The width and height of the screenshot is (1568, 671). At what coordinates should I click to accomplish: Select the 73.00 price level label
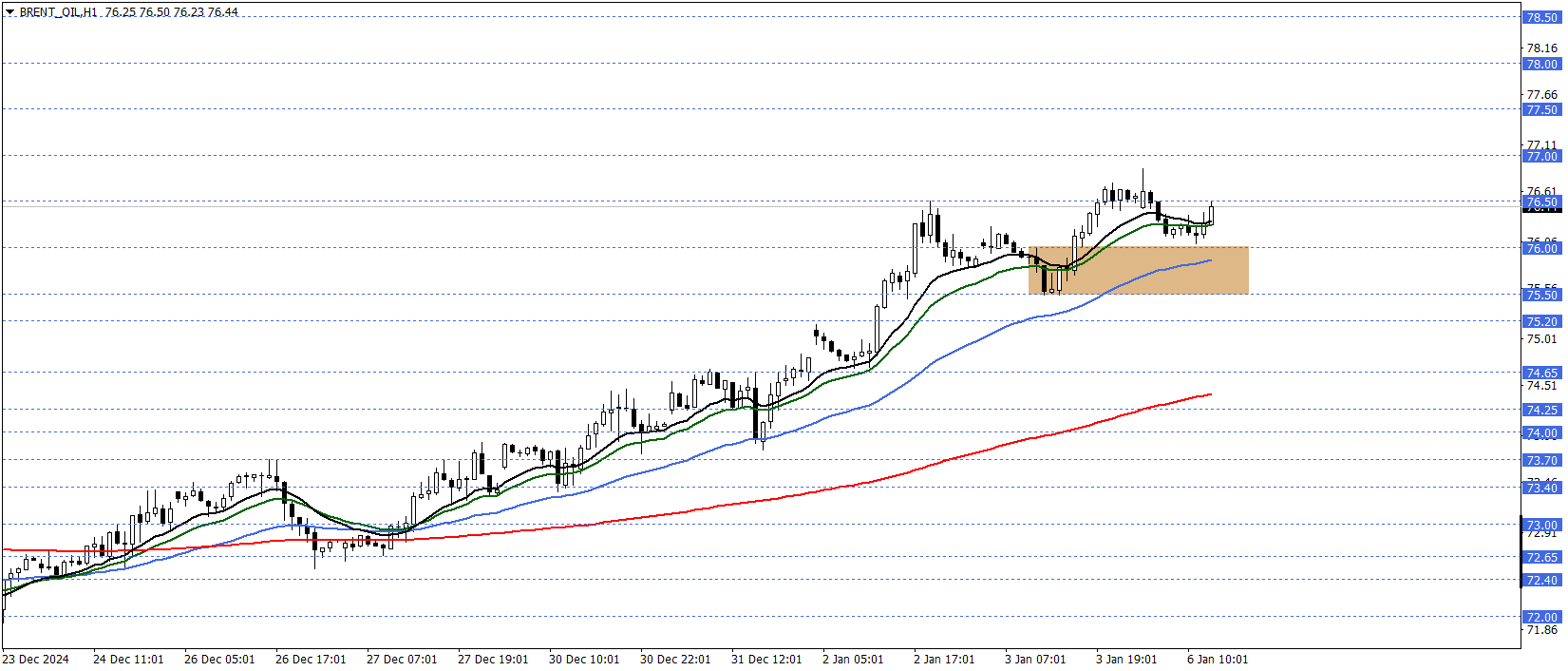point(1541,525)
